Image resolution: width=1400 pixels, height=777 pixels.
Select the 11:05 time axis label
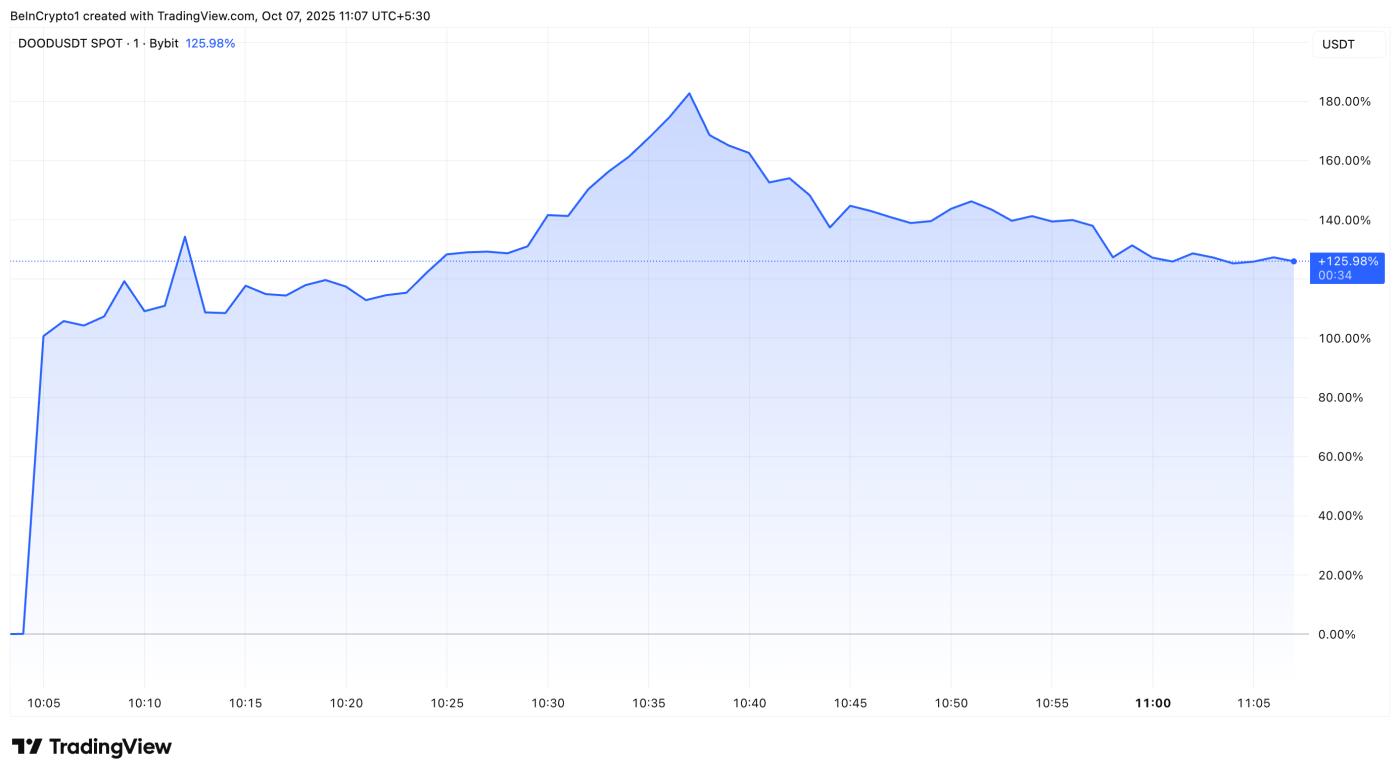click(x=1254, y=703)
